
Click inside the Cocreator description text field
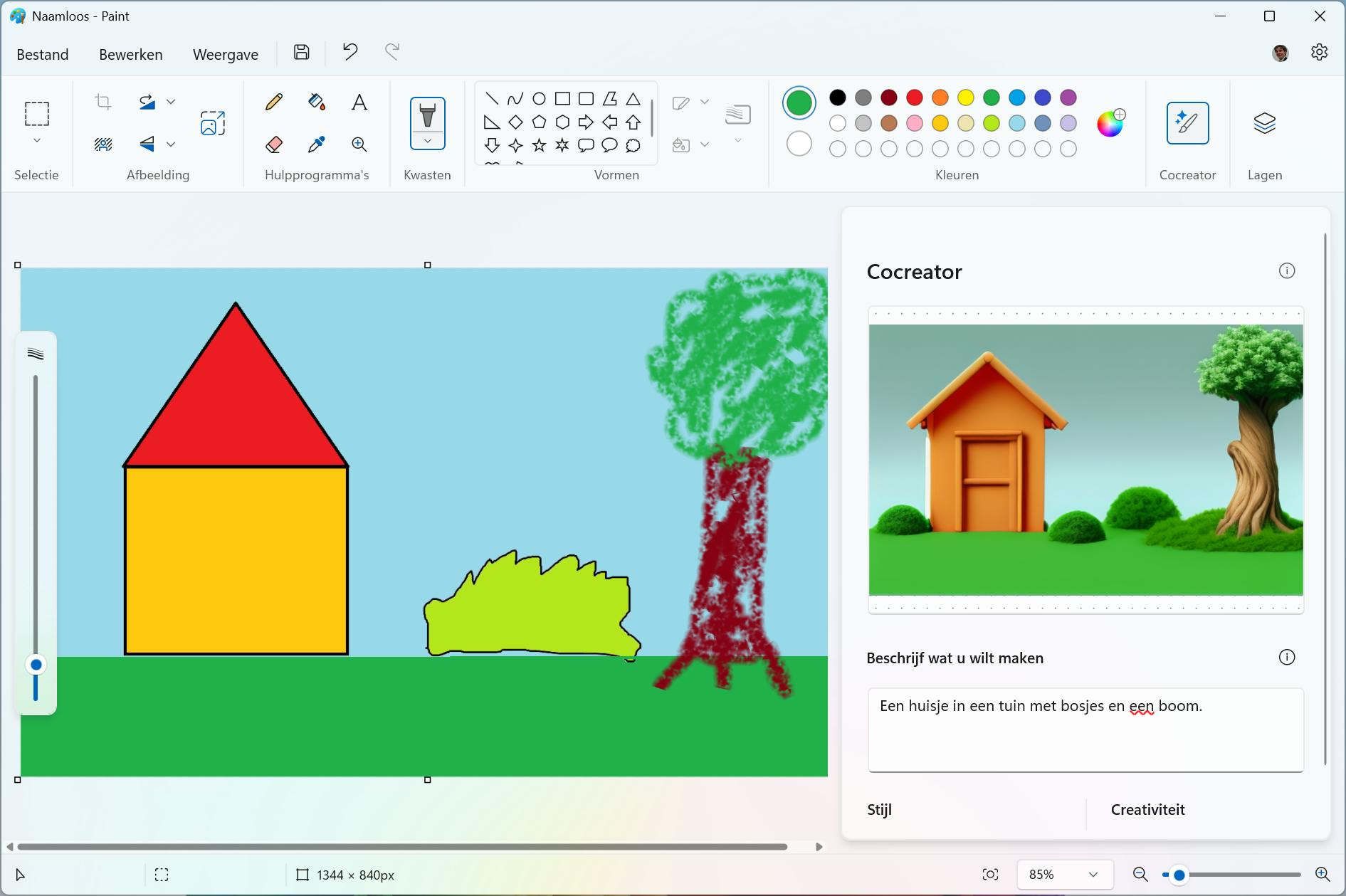(1083, 729)
